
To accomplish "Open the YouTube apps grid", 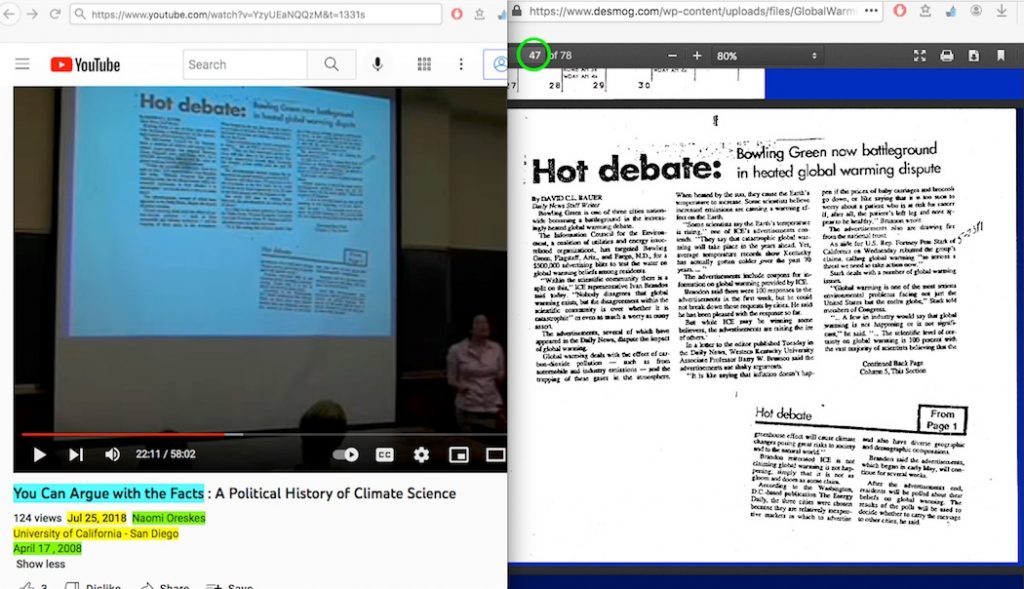I will coord(424,64).
